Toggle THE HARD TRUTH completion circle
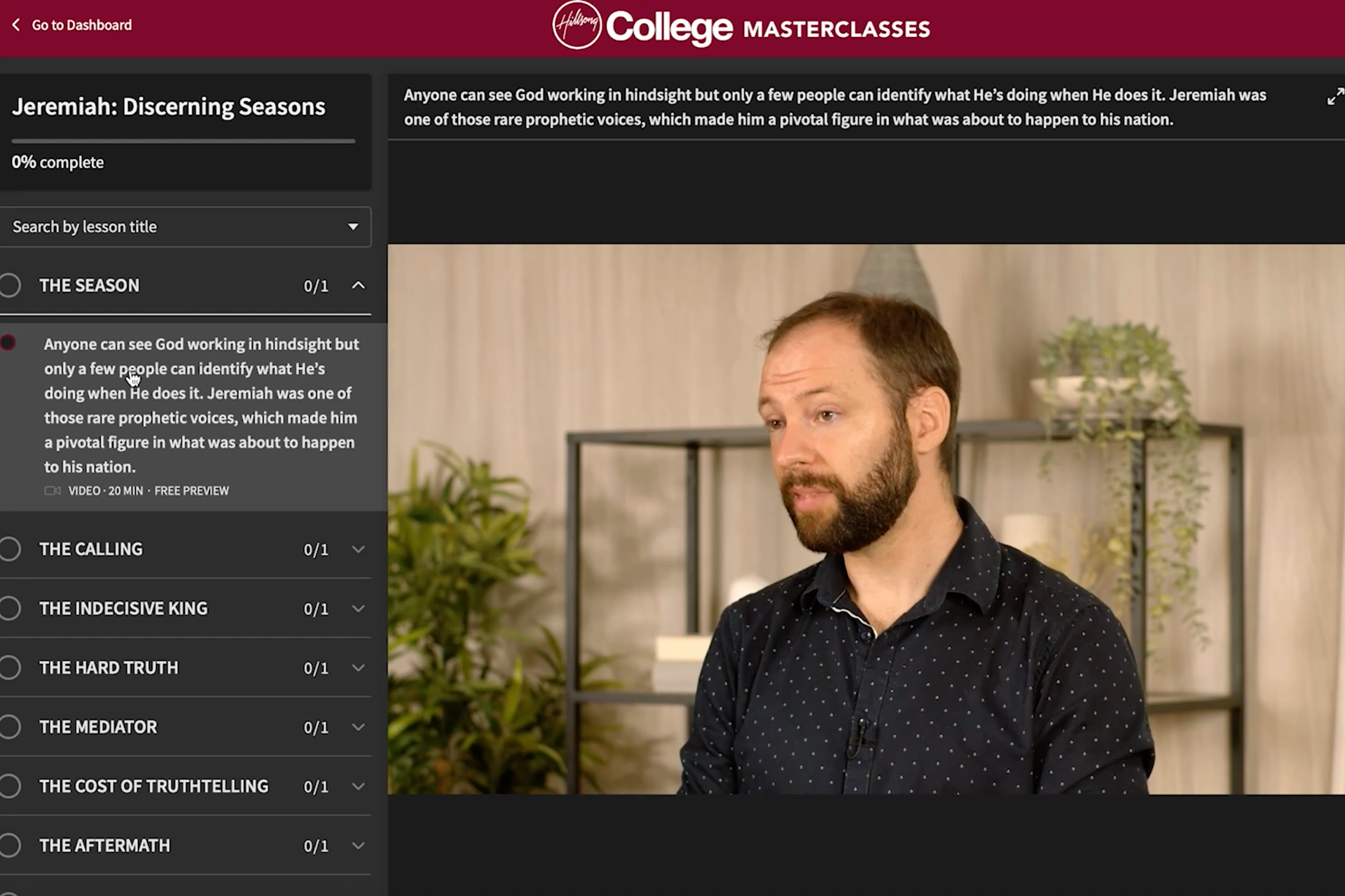Viewport: 1345px width, 896px height. pos(10,668)
